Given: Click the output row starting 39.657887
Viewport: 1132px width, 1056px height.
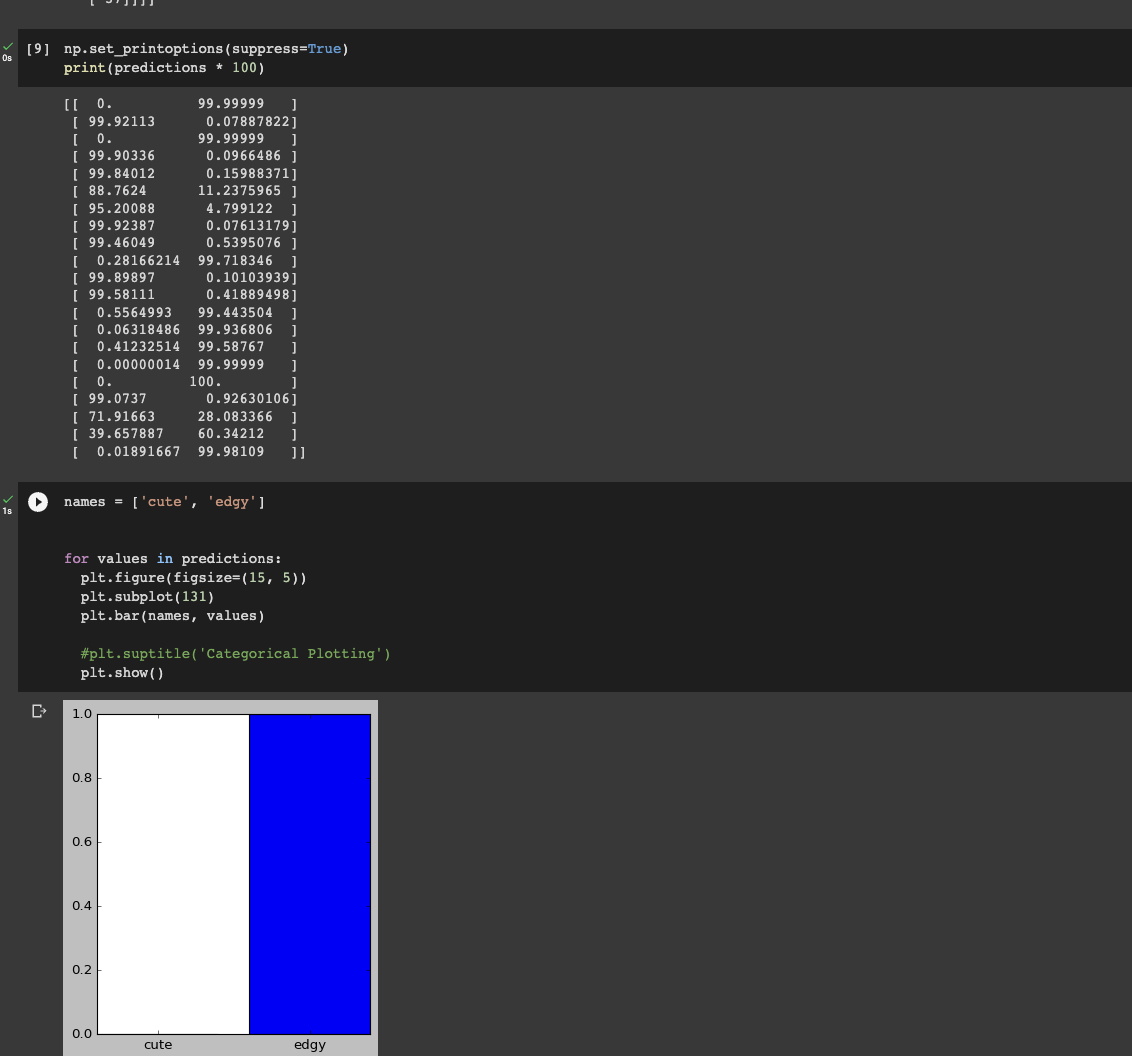Looking at the screenshot, I should [185, 434].
